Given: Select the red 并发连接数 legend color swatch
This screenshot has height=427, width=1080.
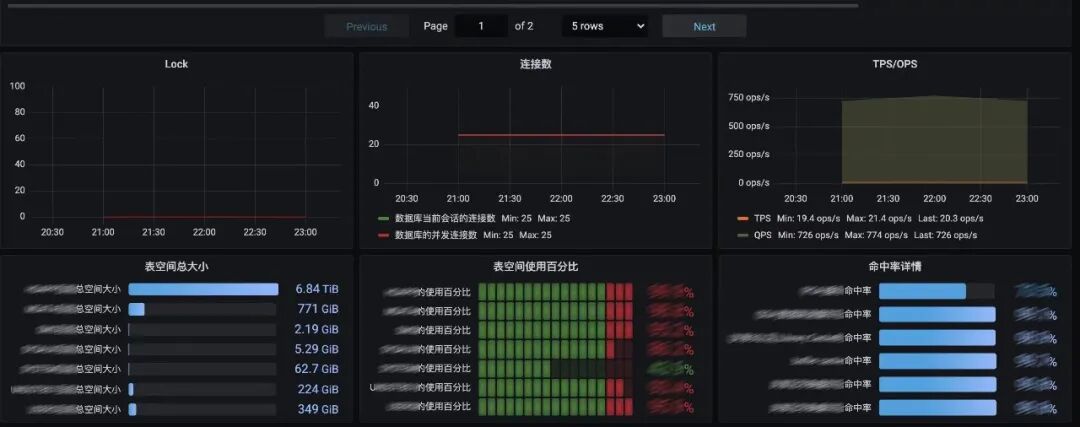Looking at the screenshot, I should 384,235.
